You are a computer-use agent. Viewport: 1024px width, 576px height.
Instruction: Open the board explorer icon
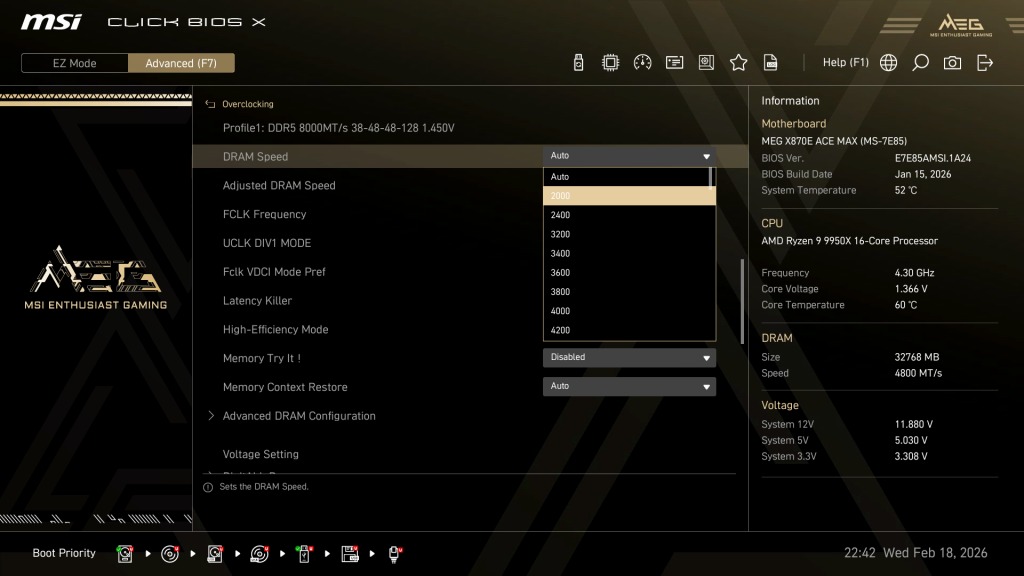coord(706,63)
